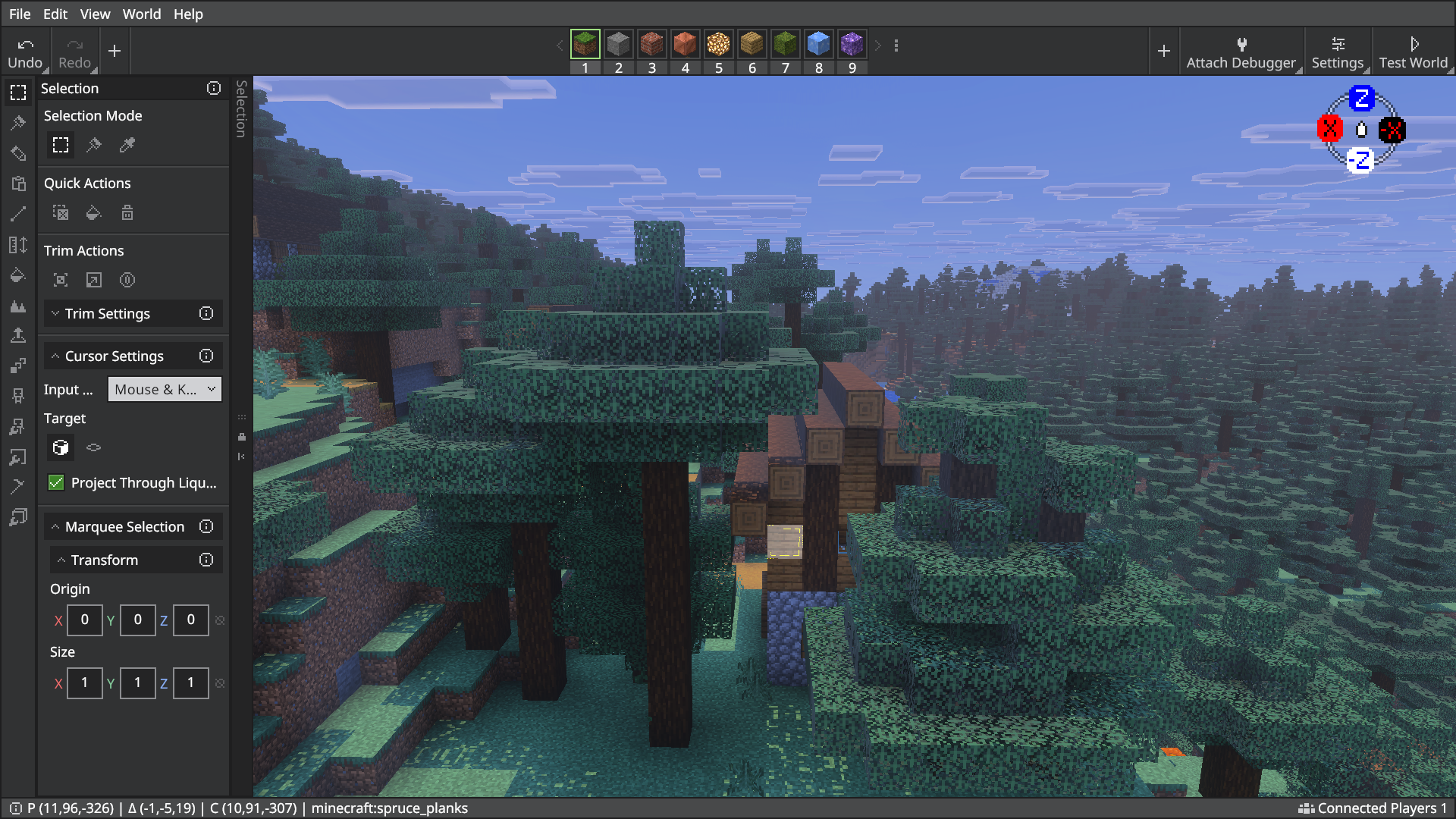Screen dimensions: 1456x819
Task: Click the Undo button
Action: [25, 52]
